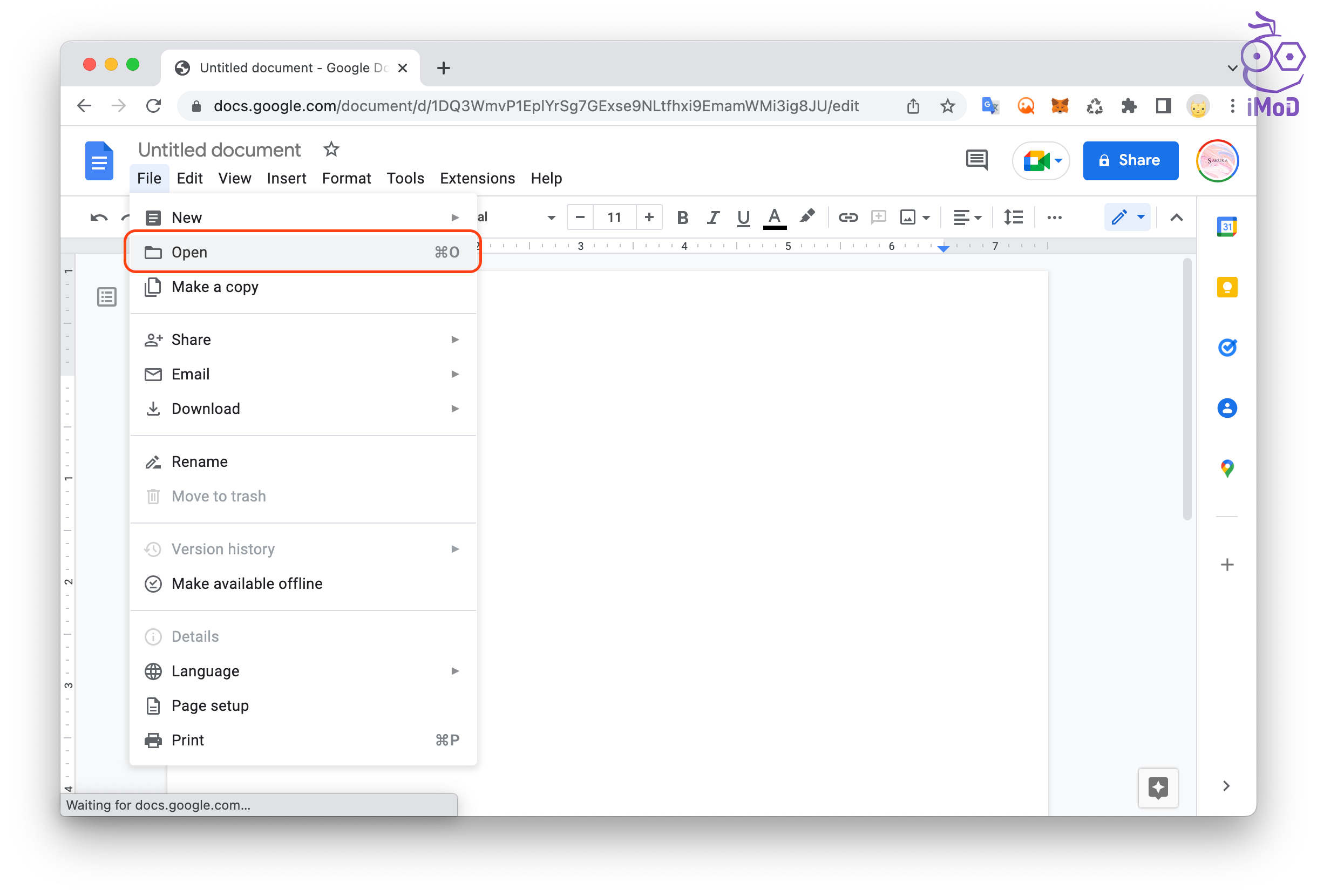Toggle bold formatting
1317x896 pixels.
tap(682, 217)
